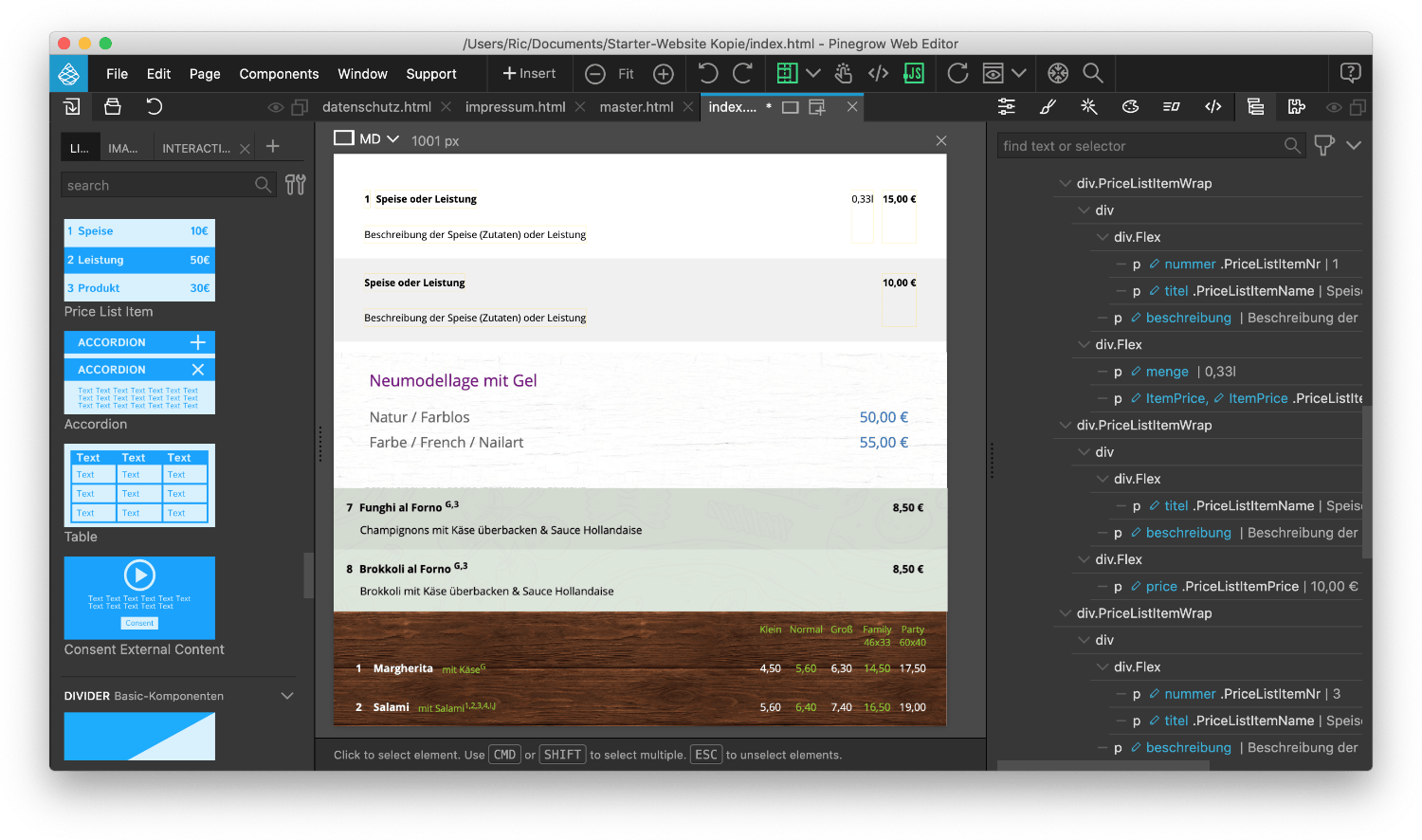Screen dimensions: 1422x840
Task: Open the MD breakpoint size dropdown
Action: coord(367,139)
